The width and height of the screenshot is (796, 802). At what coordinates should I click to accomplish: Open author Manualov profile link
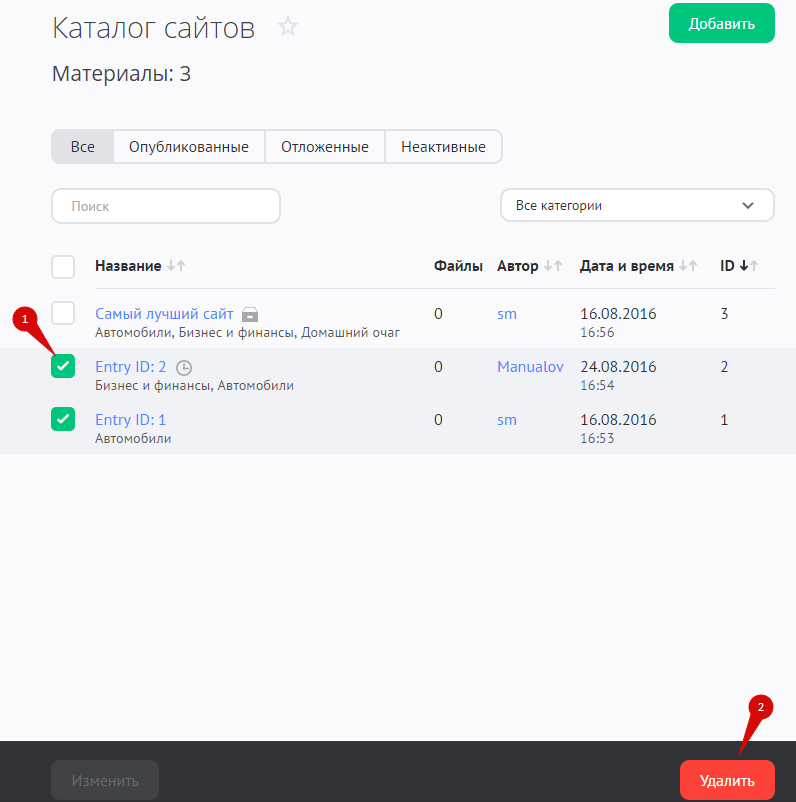[x=530, y=367]
